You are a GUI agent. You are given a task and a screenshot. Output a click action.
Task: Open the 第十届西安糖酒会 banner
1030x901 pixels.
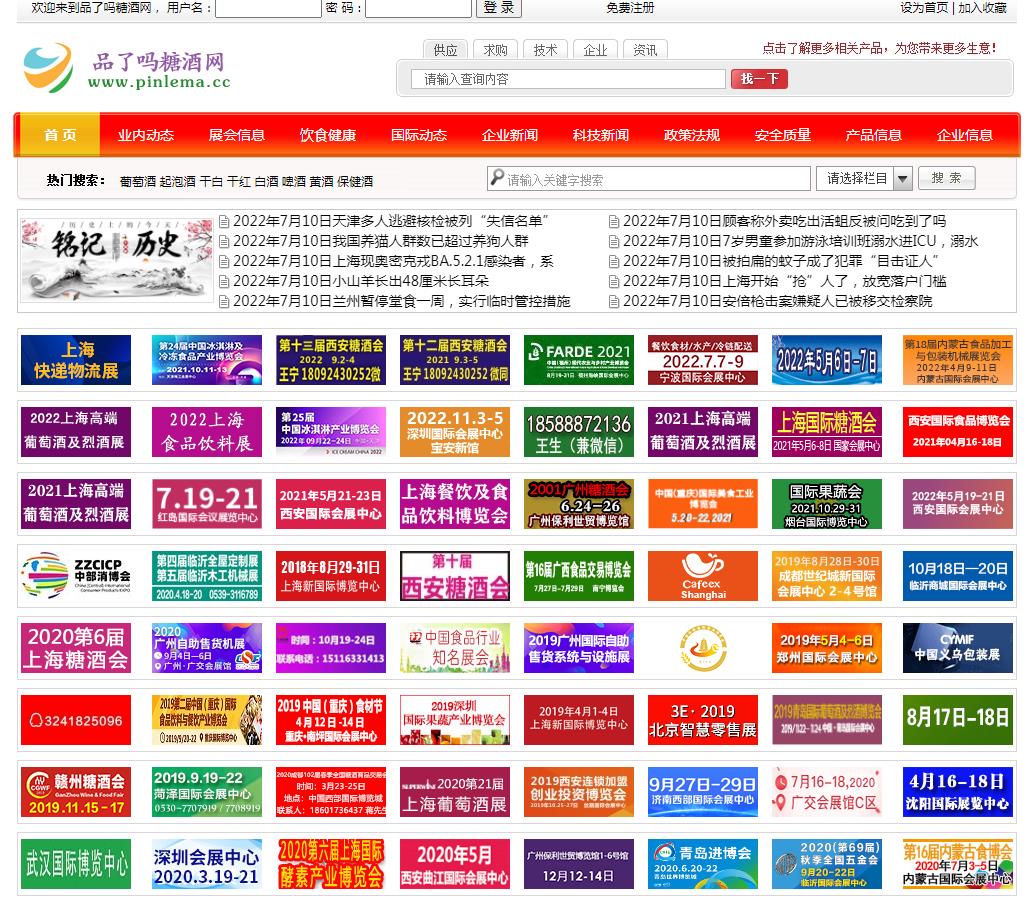(455, 576)
